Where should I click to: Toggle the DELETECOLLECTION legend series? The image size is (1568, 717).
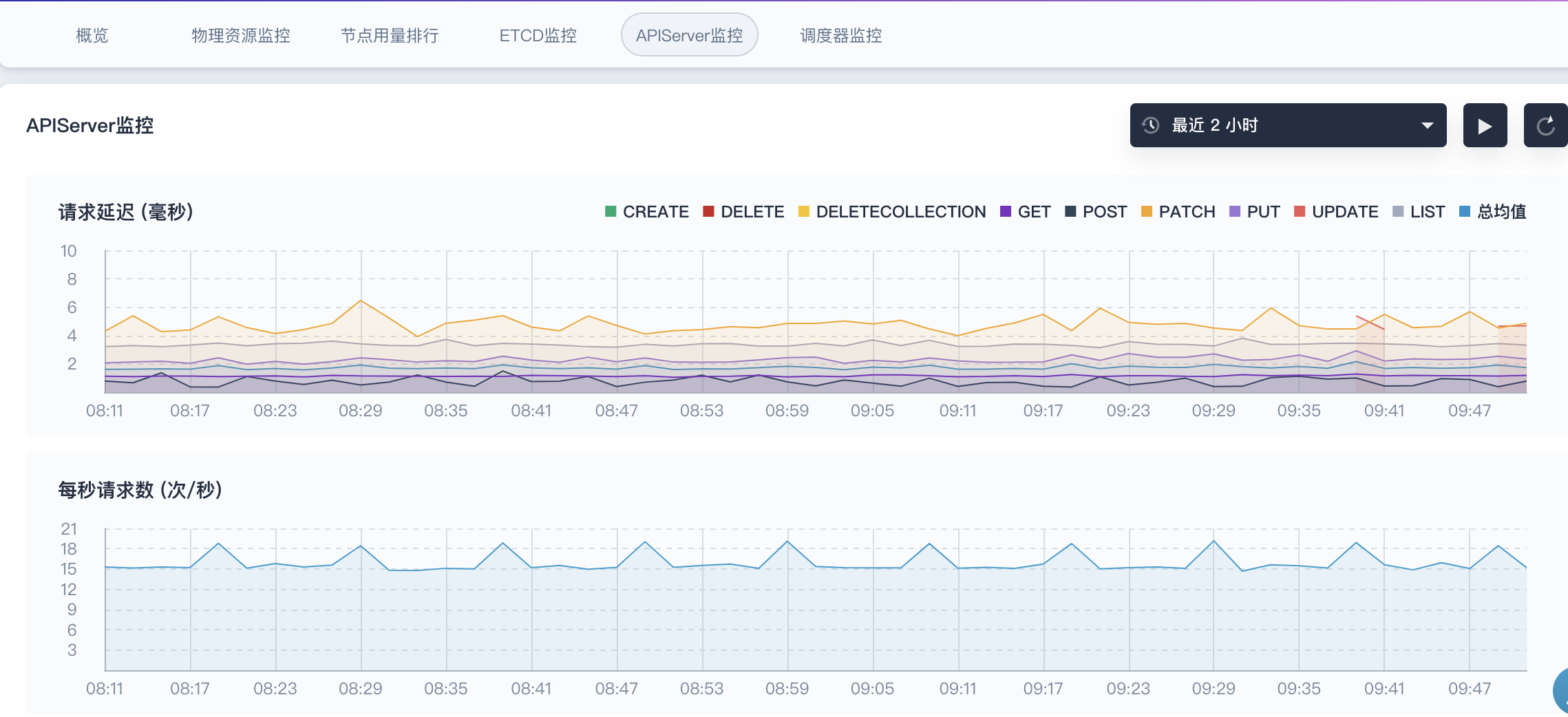(892, 211)
